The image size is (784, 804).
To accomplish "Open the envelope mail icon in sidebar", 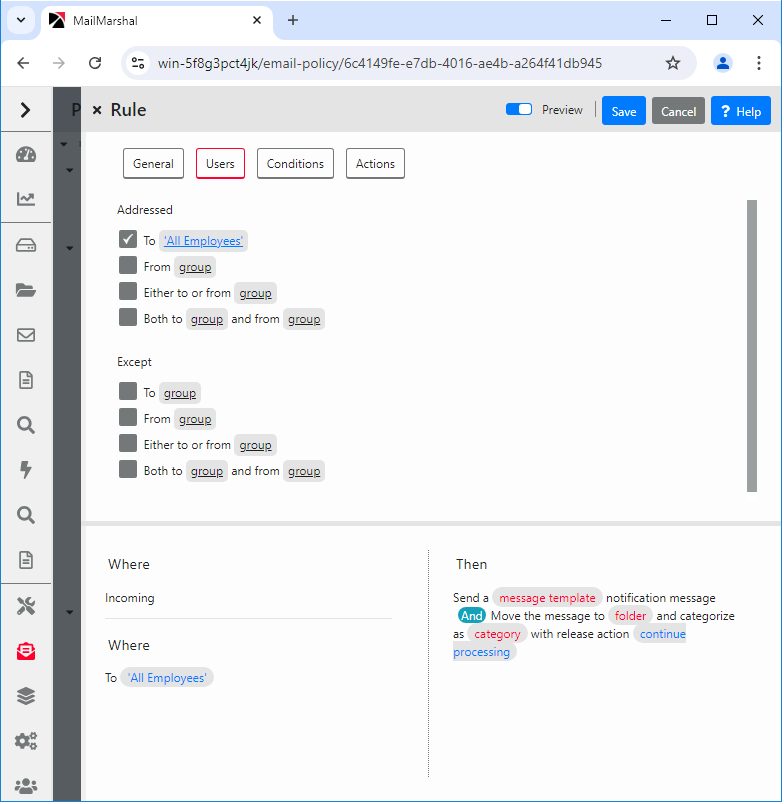I will tap(26, 335).
